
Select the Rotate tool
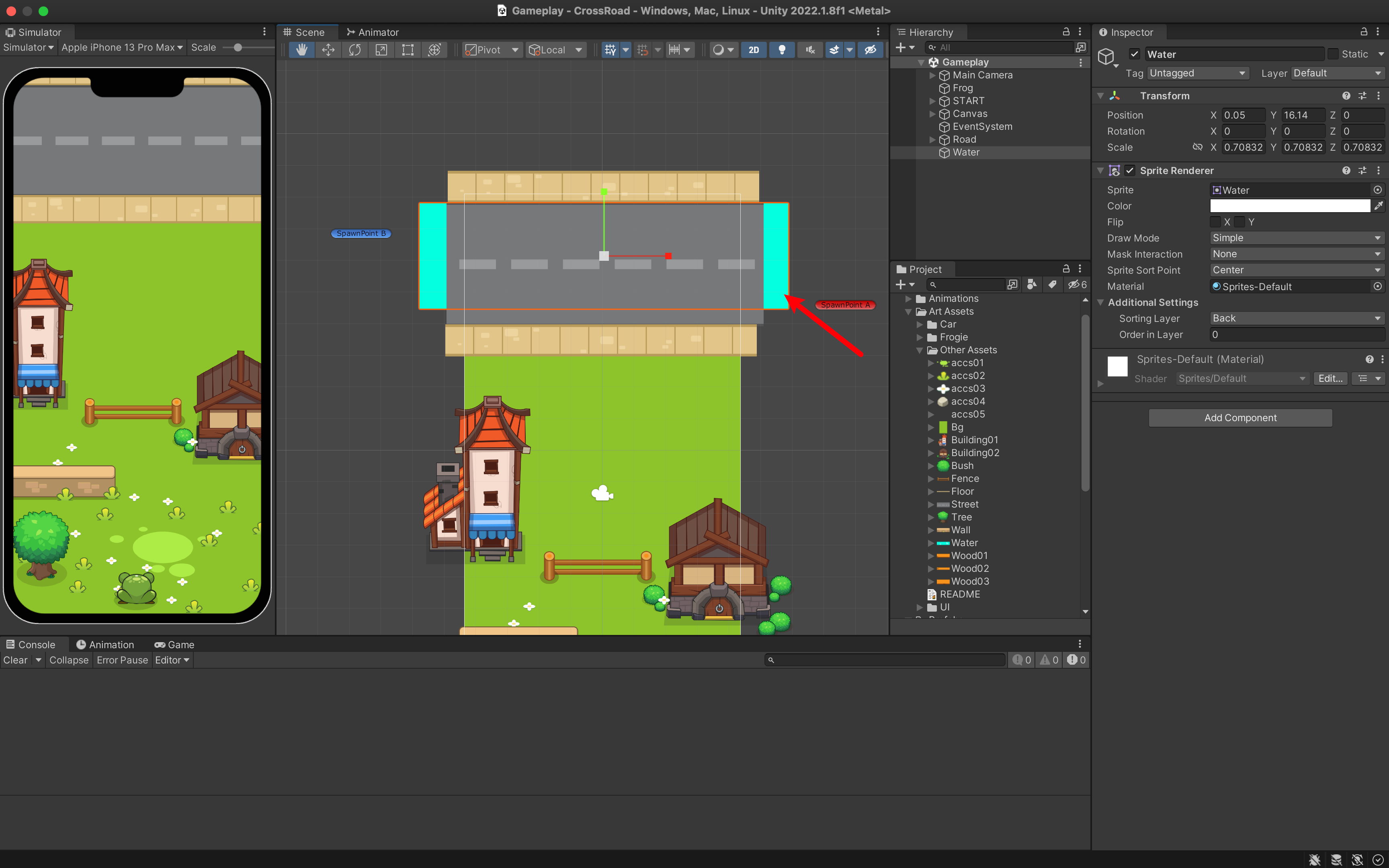pyautogui.click(x=355, y=50)
